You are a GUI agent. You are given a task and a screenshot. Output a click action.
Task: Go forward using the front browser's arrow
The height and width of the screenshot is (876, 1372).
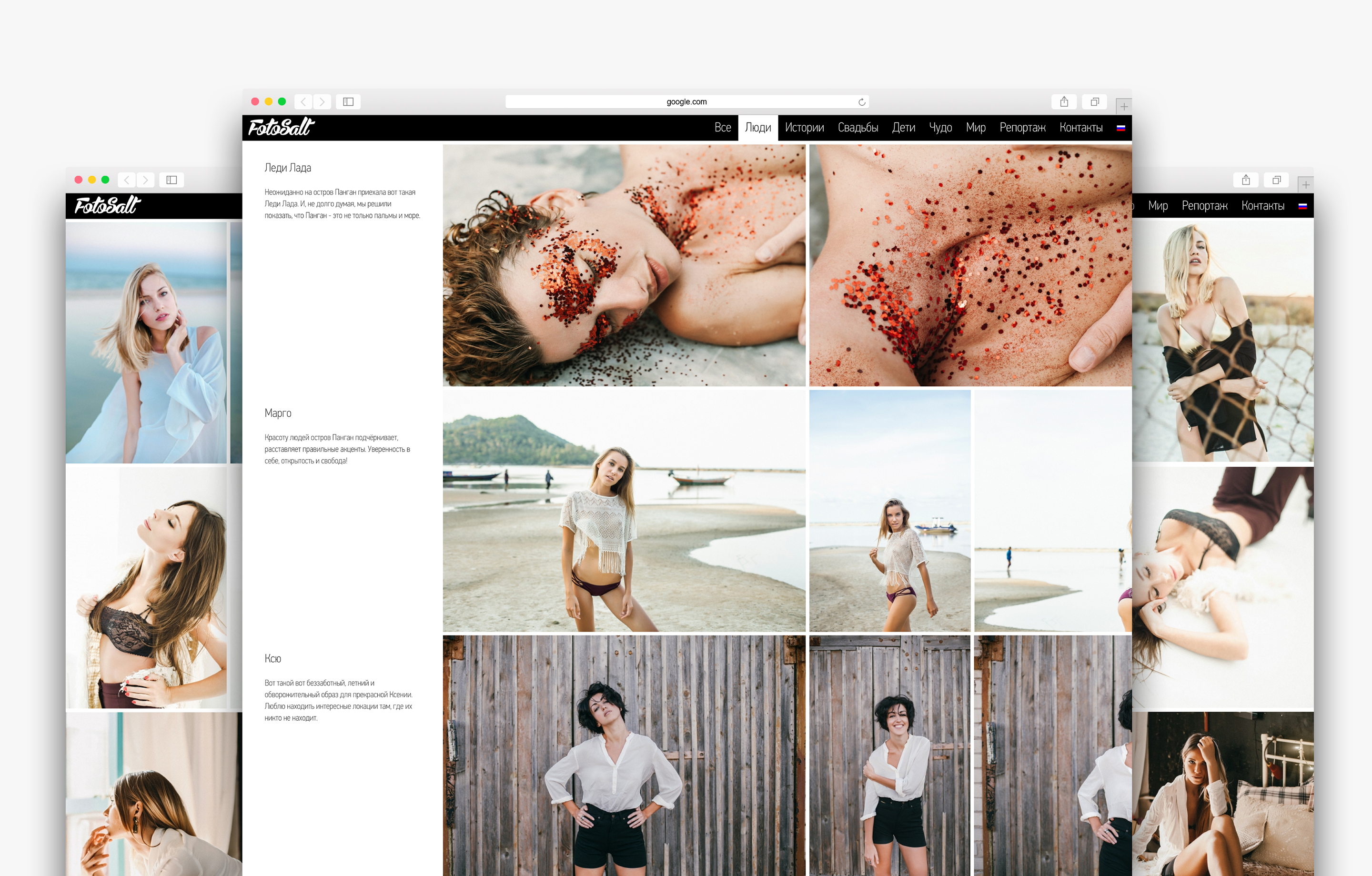[322, 102]
